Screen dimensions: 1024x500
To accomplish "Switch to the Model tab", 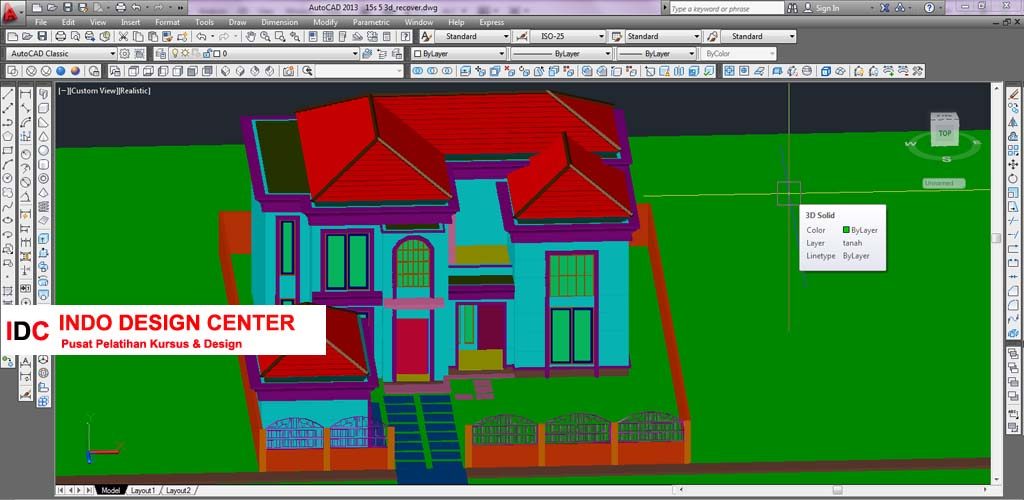I will point(110,490).
